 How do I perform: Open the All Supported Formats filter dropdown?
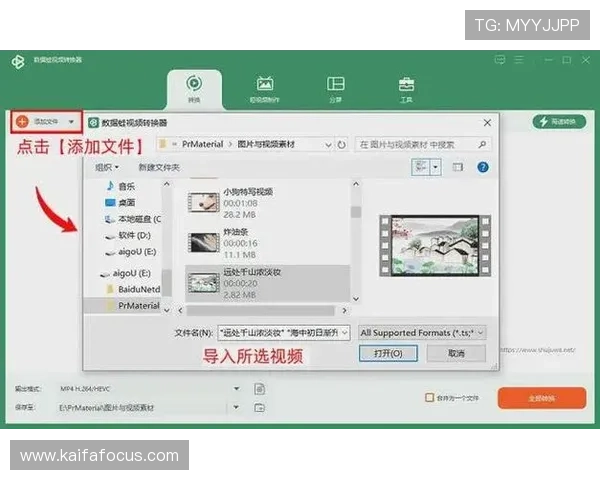[422, 333]
